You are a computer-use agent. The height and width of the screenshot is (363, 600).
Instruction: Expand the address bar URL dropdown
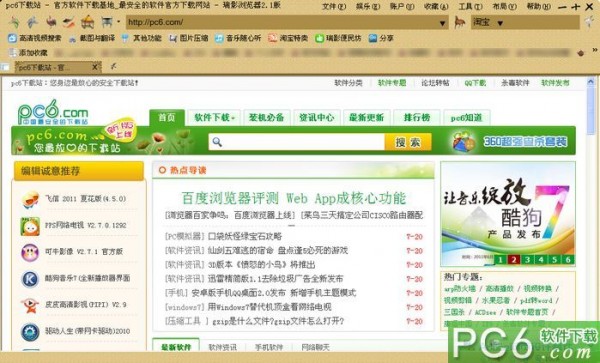coord(442,23)
